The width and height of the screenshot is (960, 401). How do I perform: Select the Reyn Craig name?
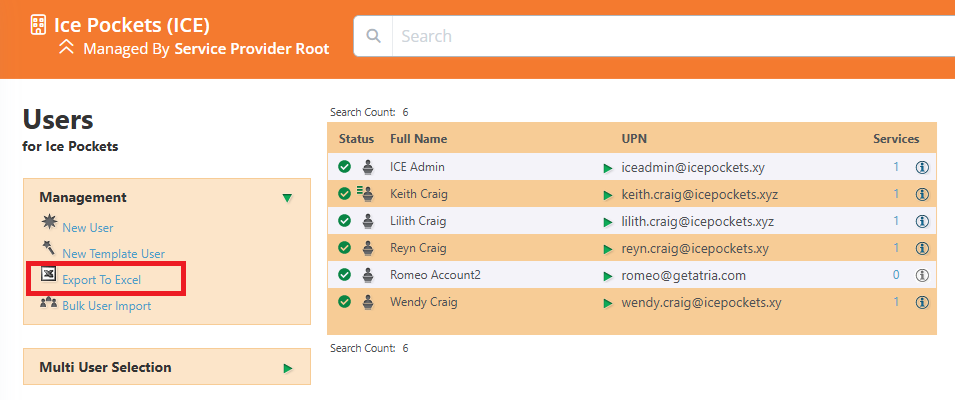[418, 248]
